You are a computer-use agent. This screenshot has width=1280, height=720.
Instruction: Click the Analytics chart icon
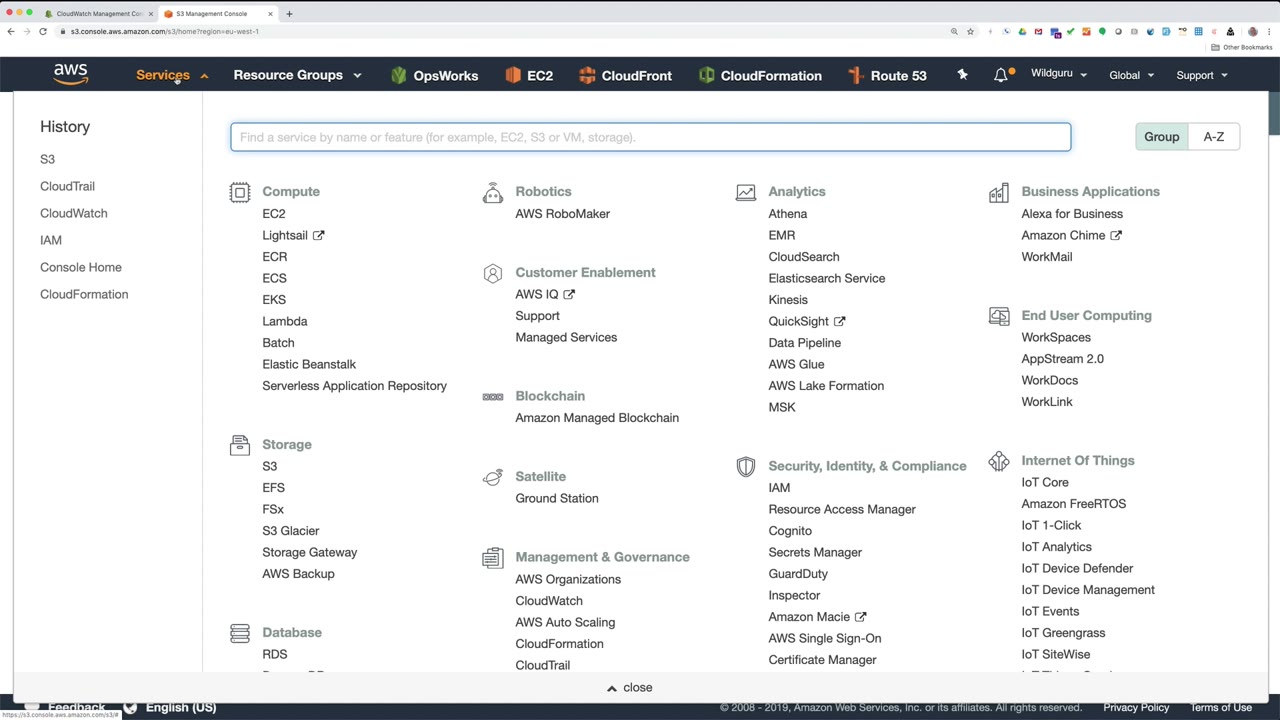tap(746, 192)
